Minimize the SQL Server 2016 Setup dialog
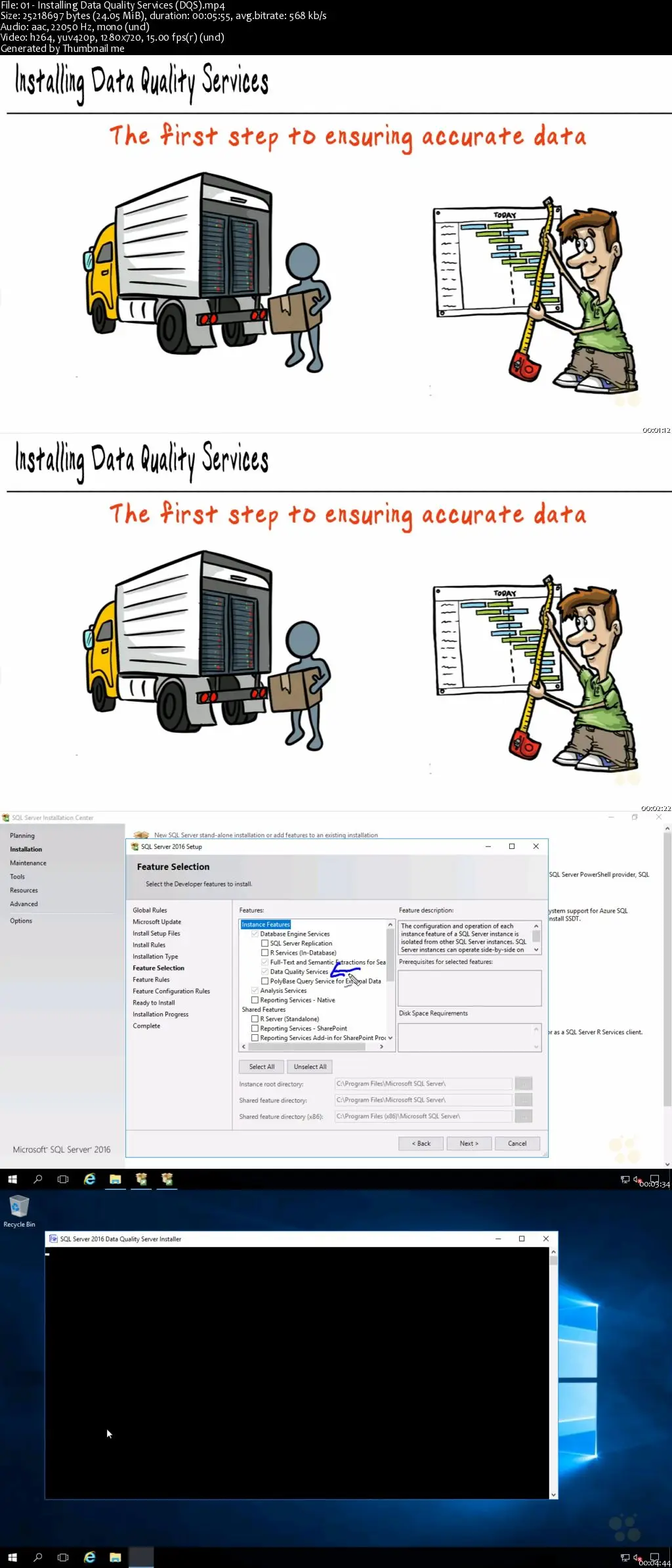This screenshot has width=672, height=1568. click(488, 846)
